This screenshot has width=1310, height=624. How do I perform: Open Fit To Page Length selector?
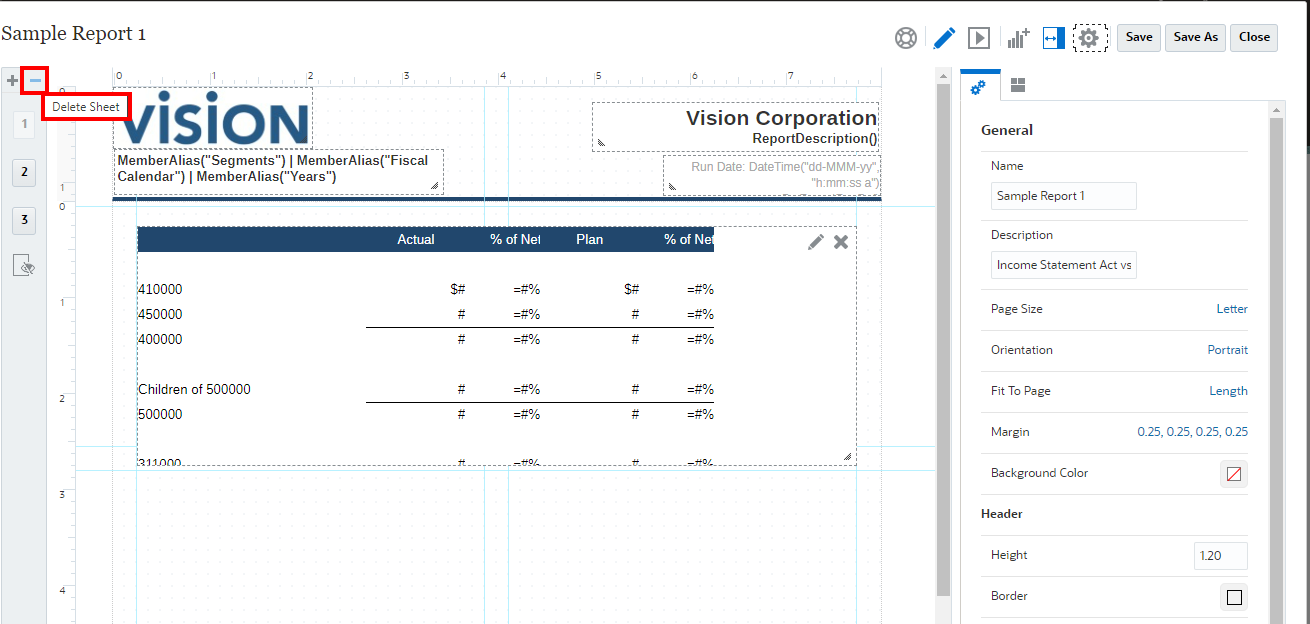[x=1228, y=391]
